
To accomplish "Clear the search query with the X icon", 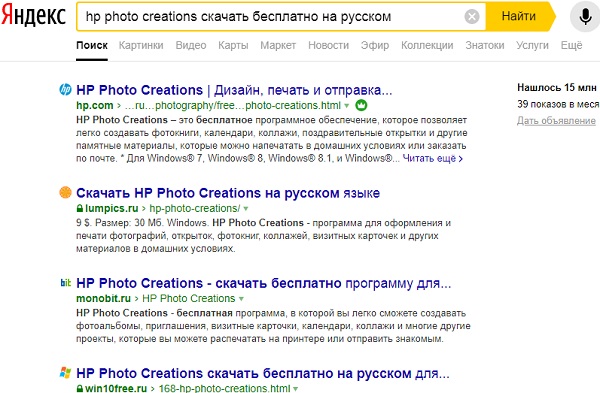I will click(472, 16).
